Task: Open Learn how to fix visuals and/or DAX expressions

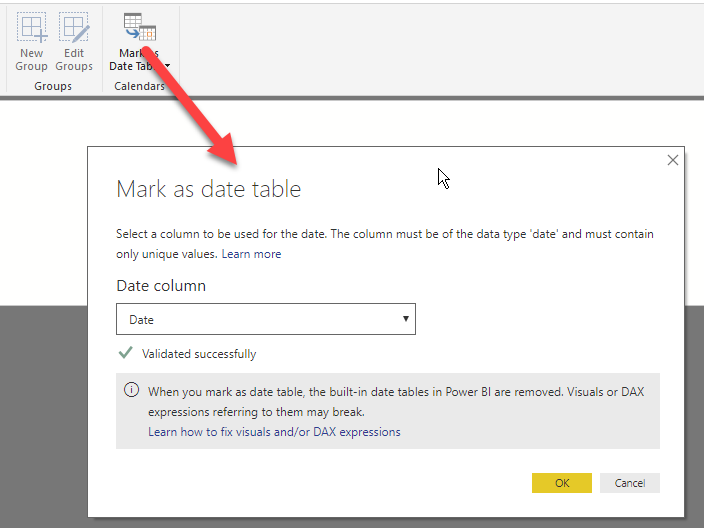Action: click(x=274, y=432)
